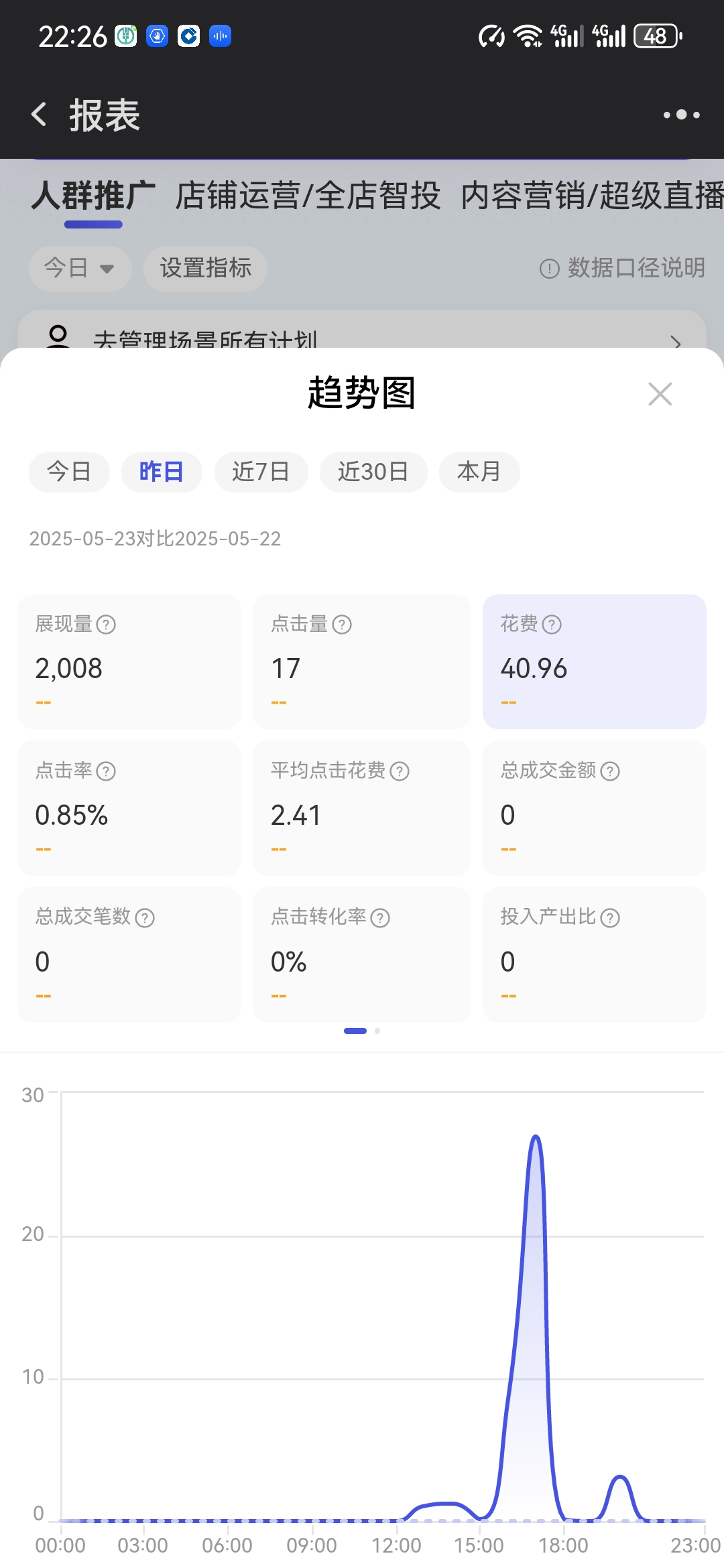Select the 今日 range in trend panel
Image resolution: width=724 pixels, height=1568 pixels.
click(69, 472)
